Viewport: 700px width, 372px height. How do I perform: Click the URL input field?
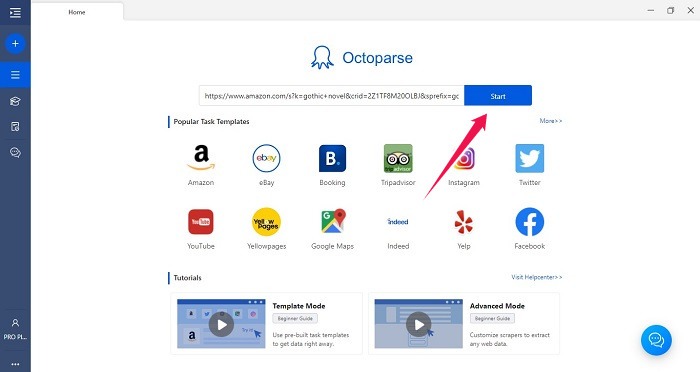click(x=332, y=96)
